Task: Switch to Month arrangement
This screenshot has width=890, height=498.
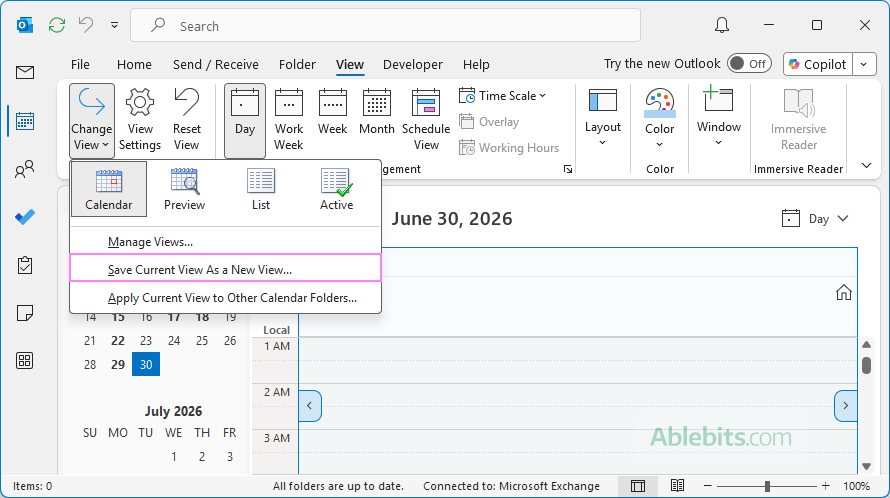Action: point(377,114)
